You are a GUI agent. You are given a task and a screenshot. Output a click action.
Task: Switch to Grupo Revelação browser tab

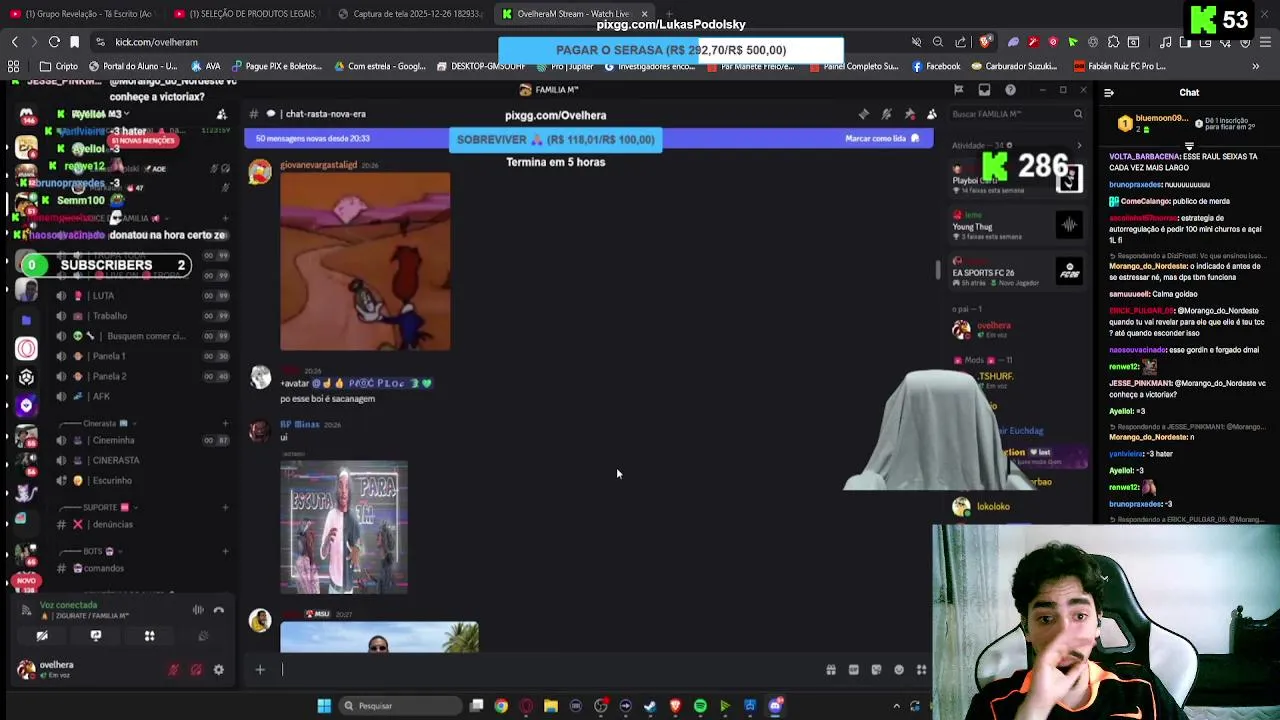(82, 14)
